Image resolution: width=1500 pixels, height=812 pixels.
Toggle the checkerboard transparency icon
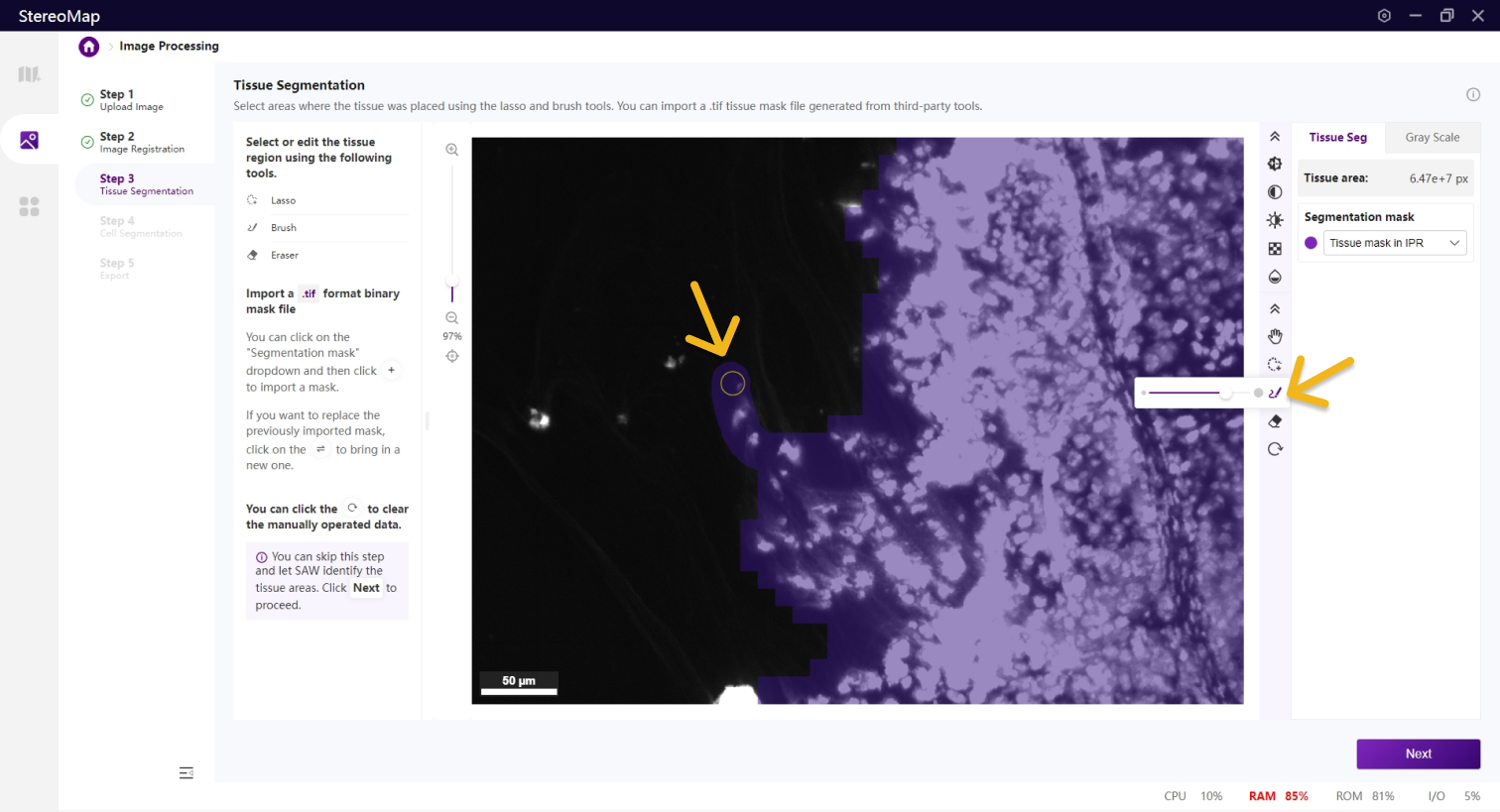click(x=1275, y=249)
